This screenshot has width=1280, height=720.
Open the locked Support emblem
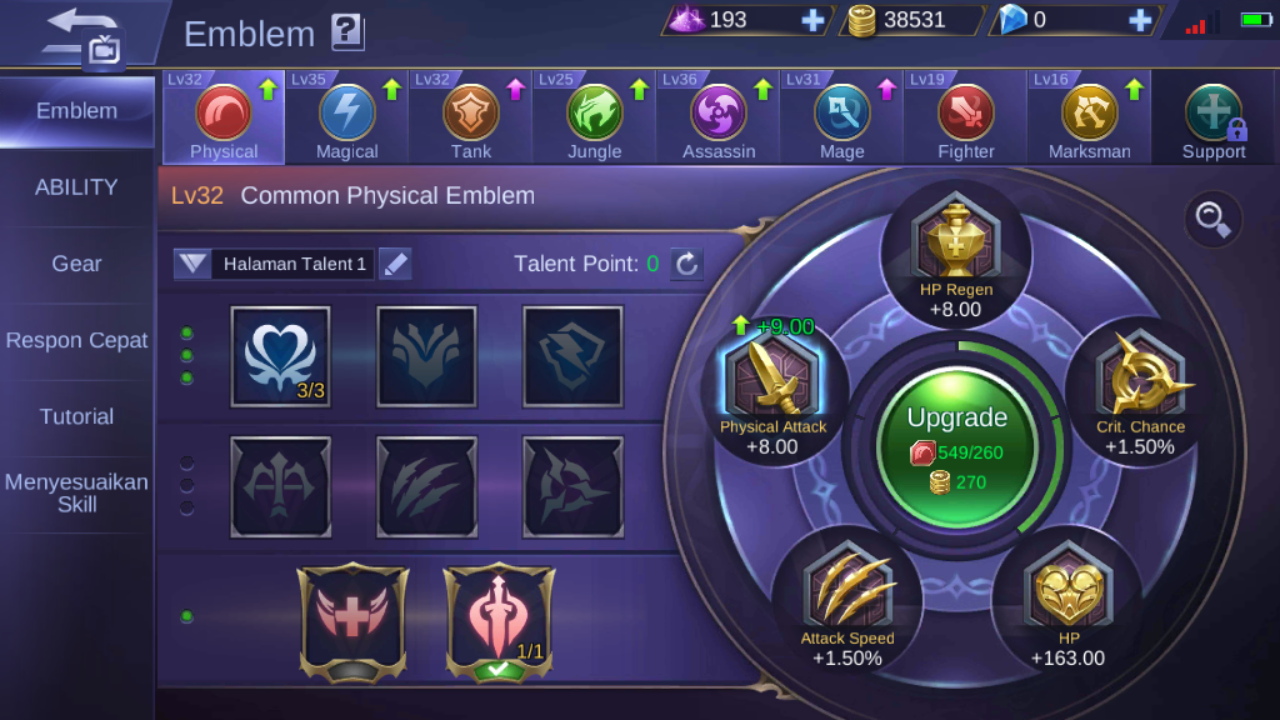(1213, 112)
